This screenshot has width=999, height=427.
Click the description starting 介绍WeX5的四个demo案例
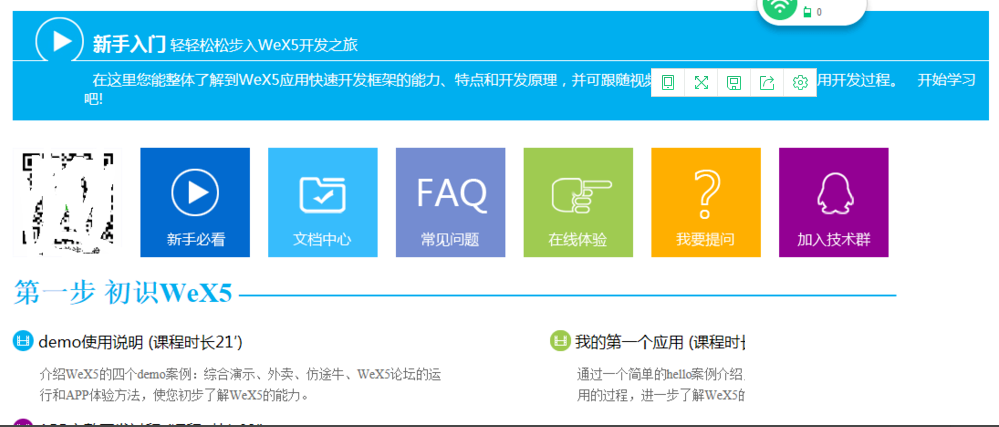(x=240, y=385)
